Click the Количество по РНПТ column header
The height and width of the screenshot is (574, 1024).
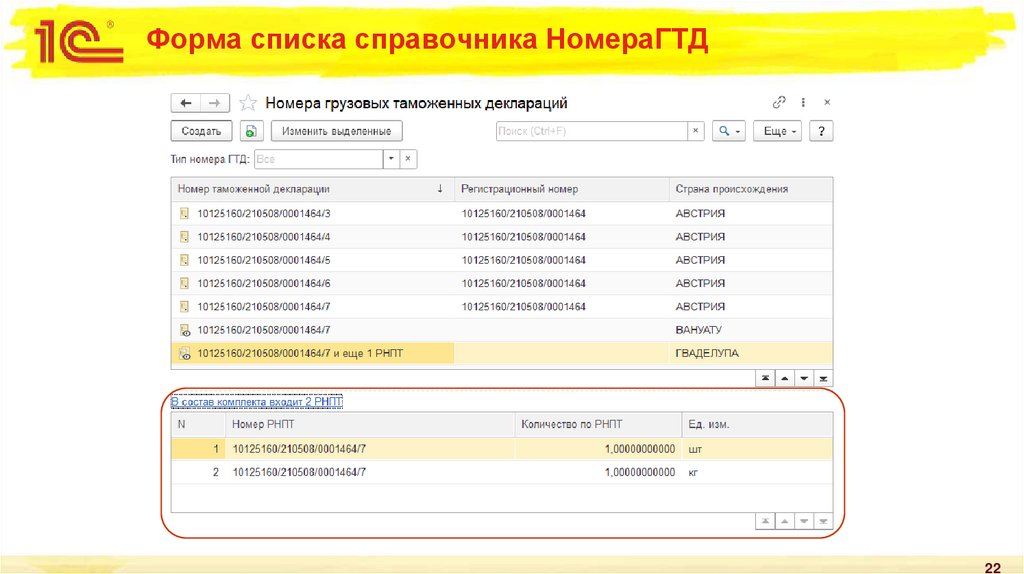coord(598,424)
